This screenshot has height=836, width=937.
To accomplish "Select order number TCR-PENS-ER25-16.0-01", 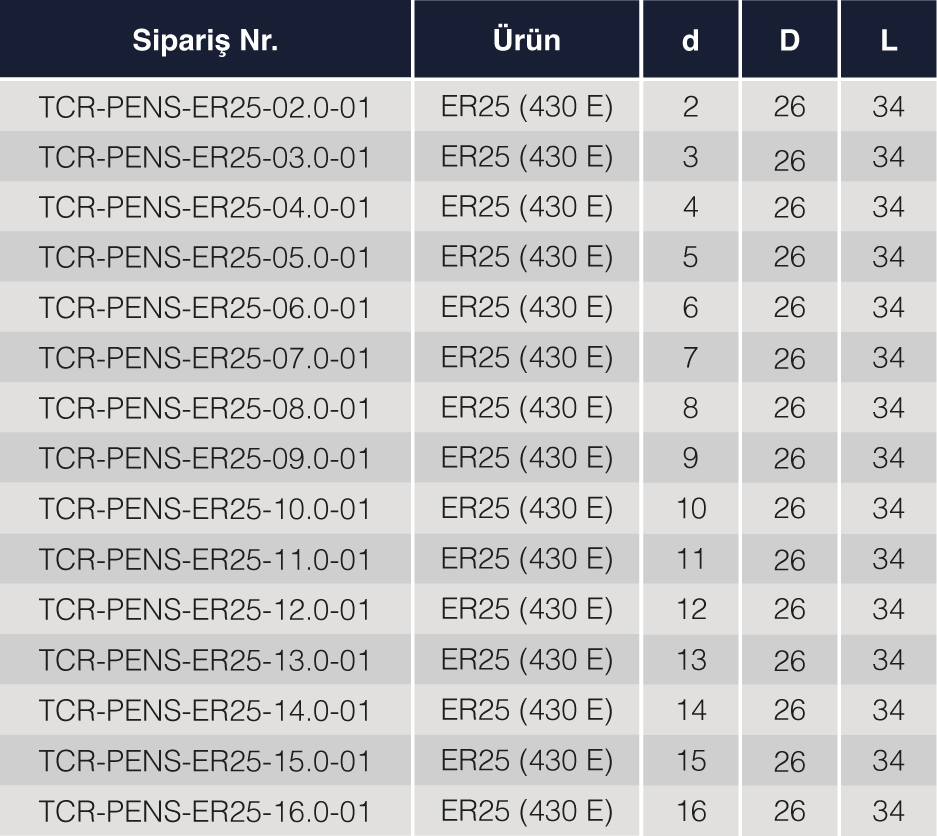I will pyautogui.click(x=205, y=811).
